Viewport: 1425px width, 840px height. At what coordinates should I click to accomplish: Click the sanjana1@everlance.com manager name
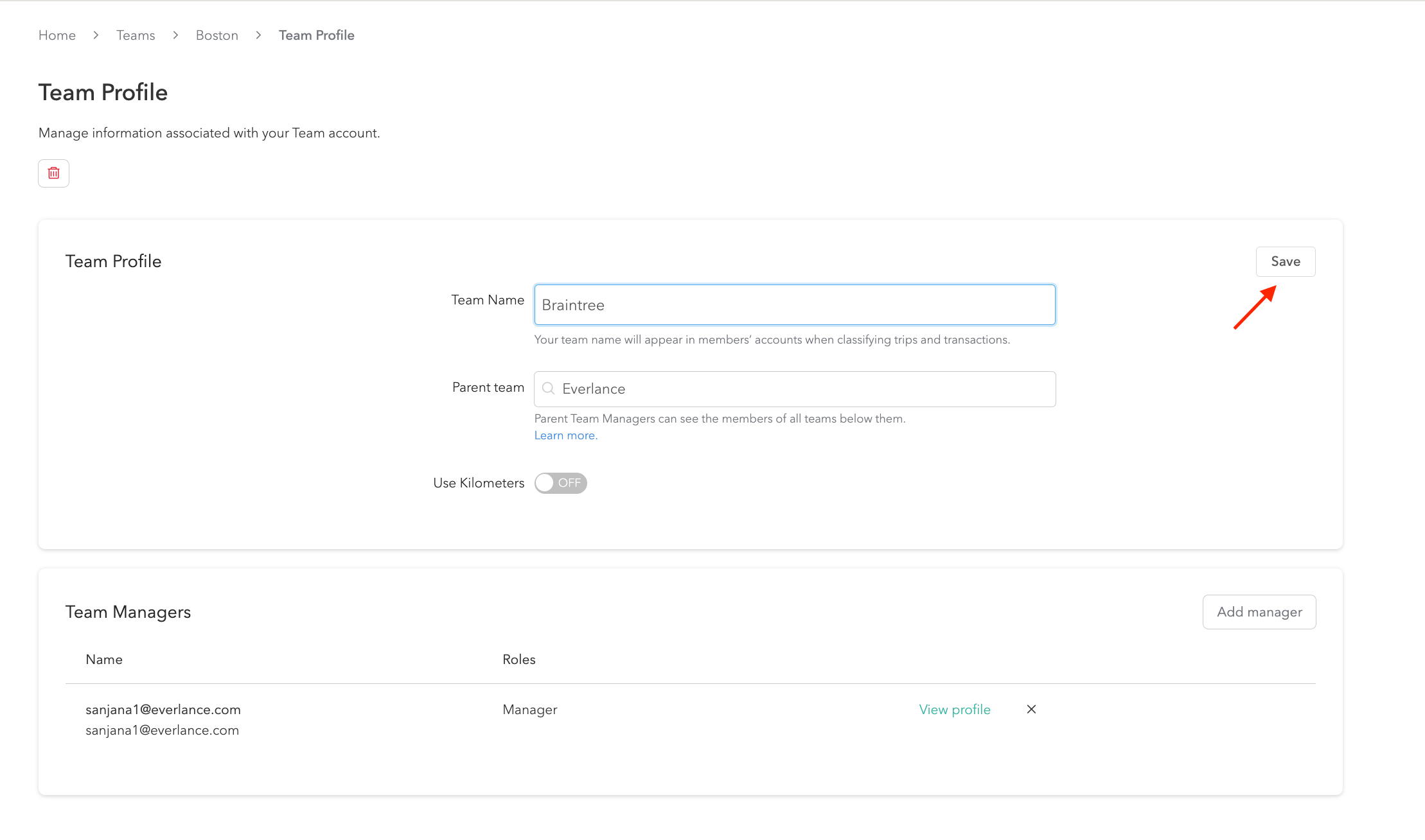pos(163,710)
